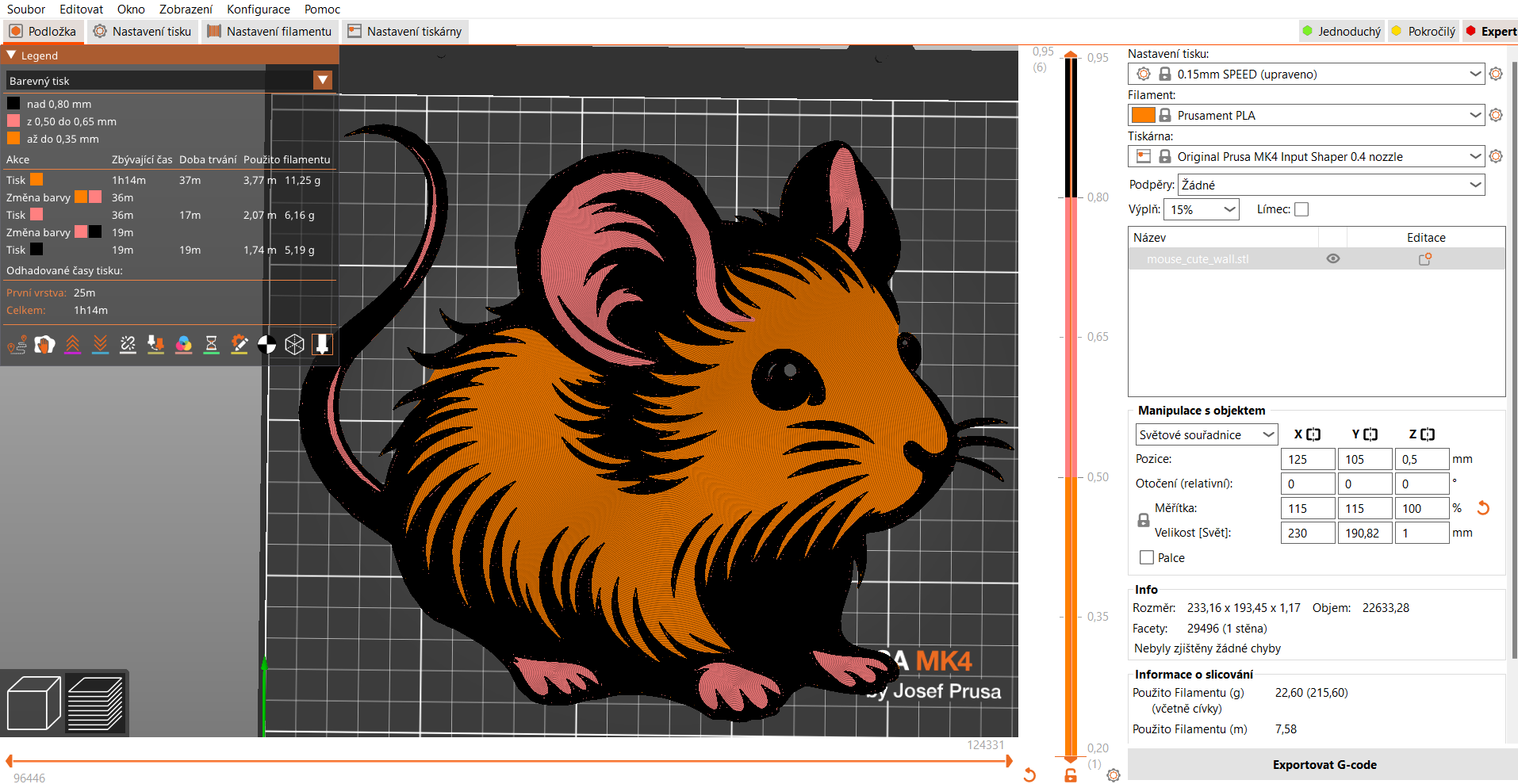Image resolution: width=1518 pixels, height=784 pixels.
Task: Mirror object along Z axis
Action: click(1428, 434)
